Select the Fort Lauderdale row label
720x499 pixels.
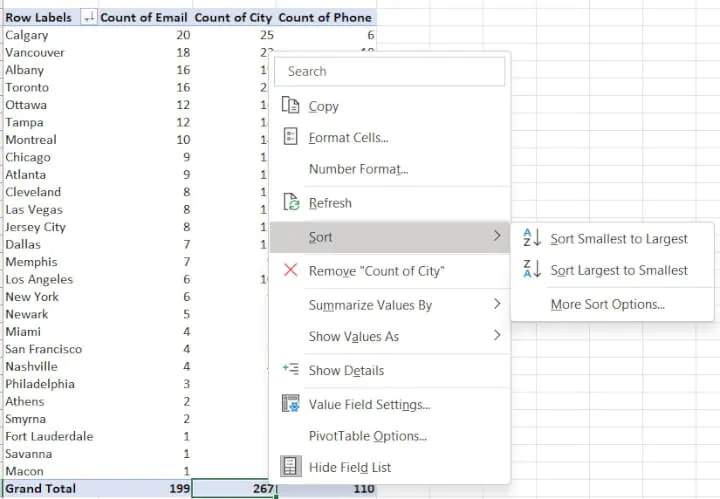pyautogui.click(x=49, y=436)
